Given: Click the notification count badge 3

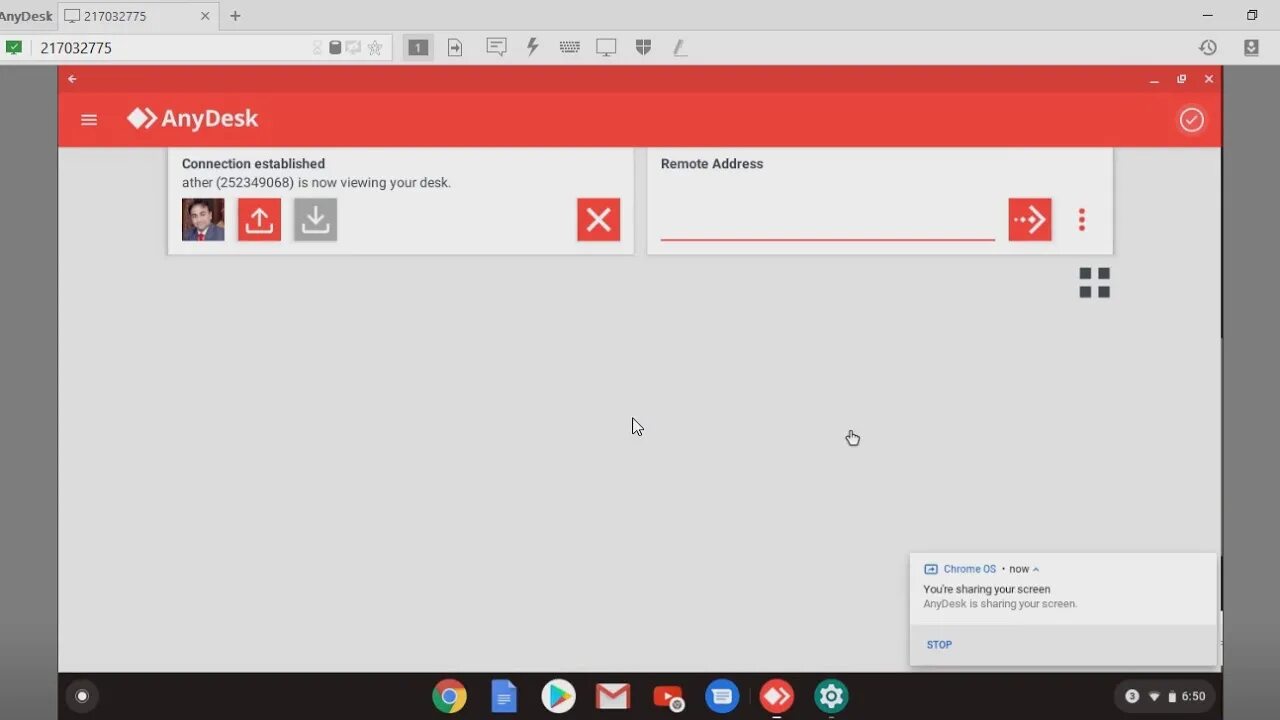Looking at the screenshot, I should pyautogui.click(x=1132, y=696).
